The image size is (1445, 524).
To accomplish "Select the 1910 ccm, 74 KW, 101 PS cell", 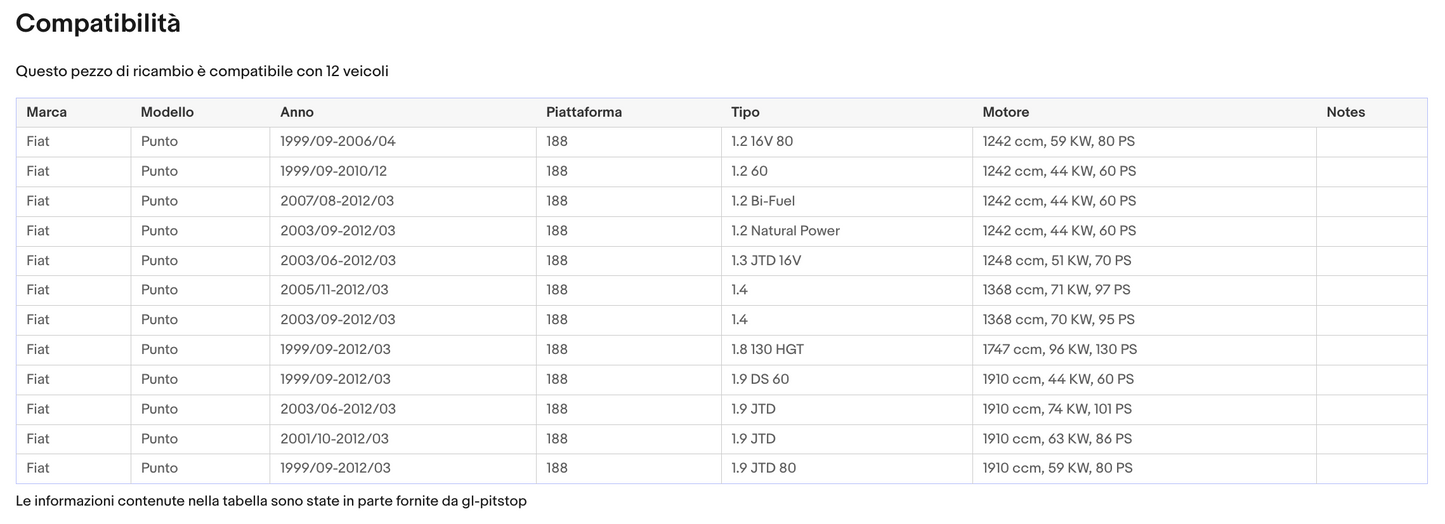I will coord(1057,409).
